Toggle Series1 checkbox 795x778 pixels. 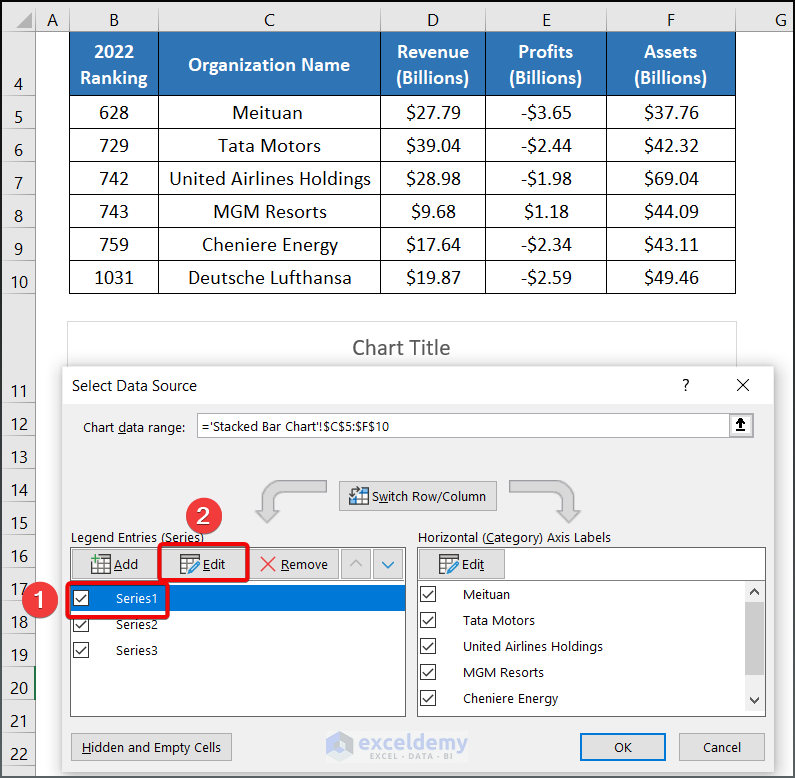(81, 598)
